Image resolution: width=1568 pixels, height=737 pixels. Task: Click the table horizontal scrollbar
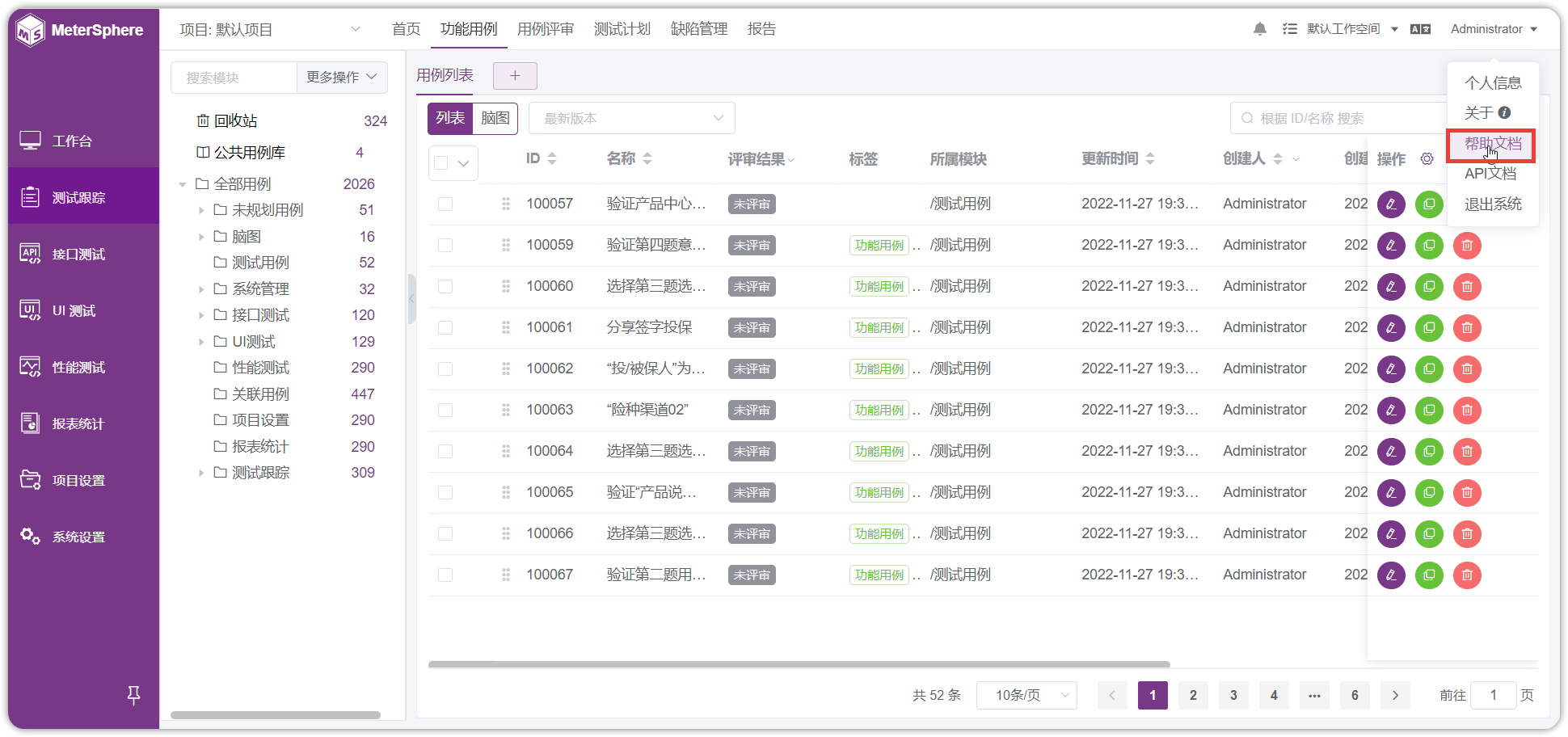[799, 664]
